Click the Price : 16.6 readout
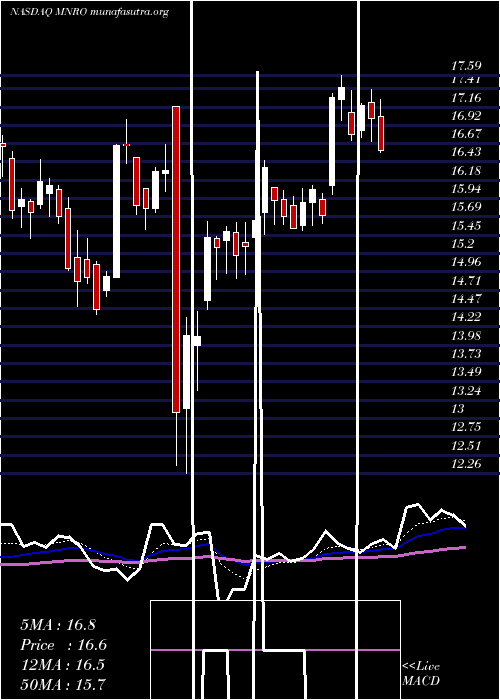500x700 pixels. point(63,645)
